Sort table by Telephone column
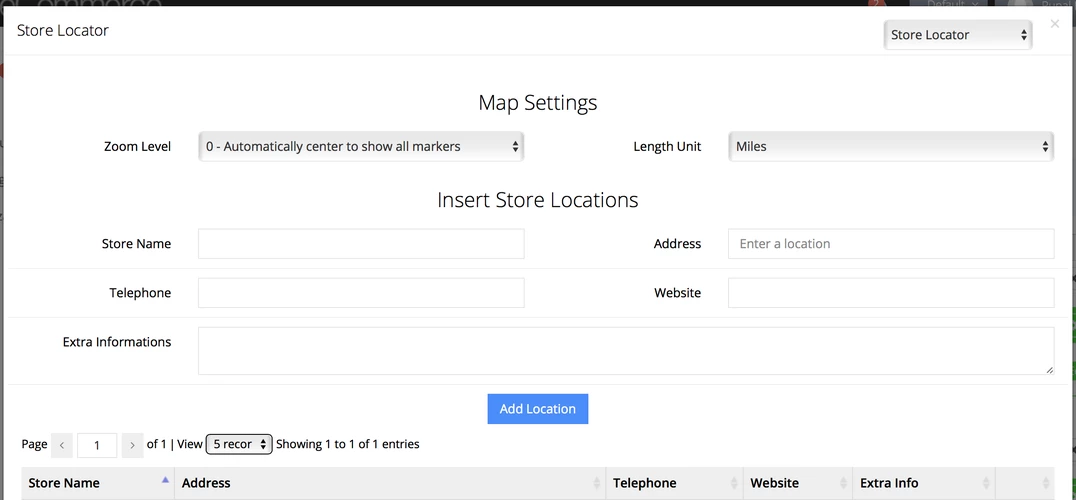 pos(674,483)
